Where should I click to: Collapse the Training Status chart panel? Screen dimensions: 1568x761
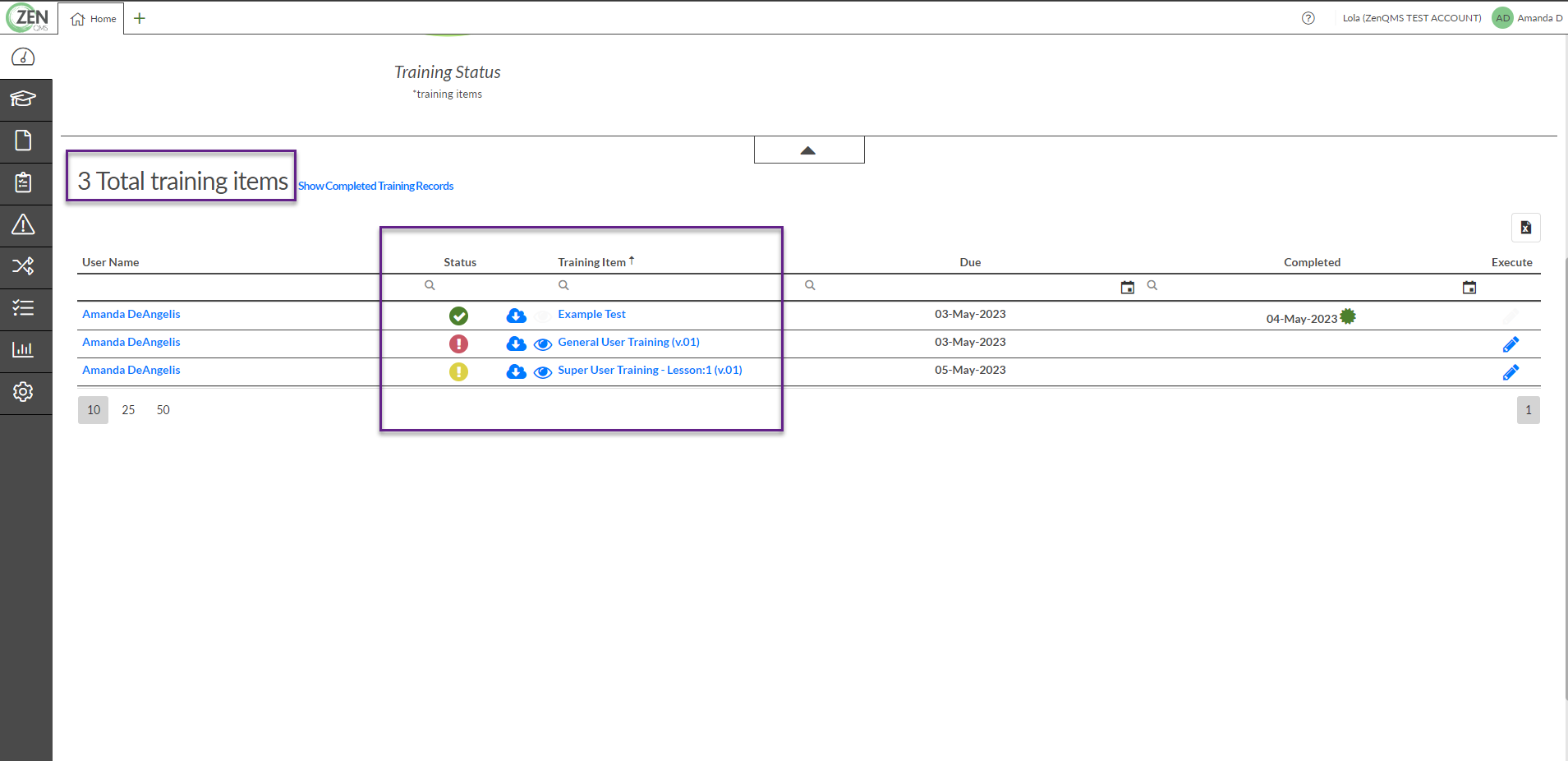tap(809, 150)
